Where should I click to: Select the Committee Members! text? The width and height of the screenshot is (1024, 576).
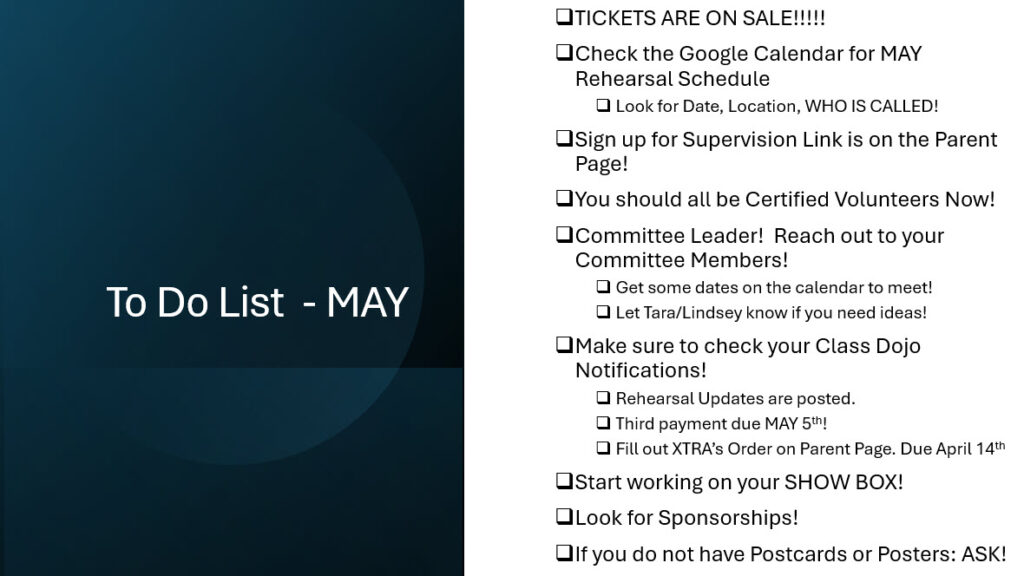(x=681, y=260)
